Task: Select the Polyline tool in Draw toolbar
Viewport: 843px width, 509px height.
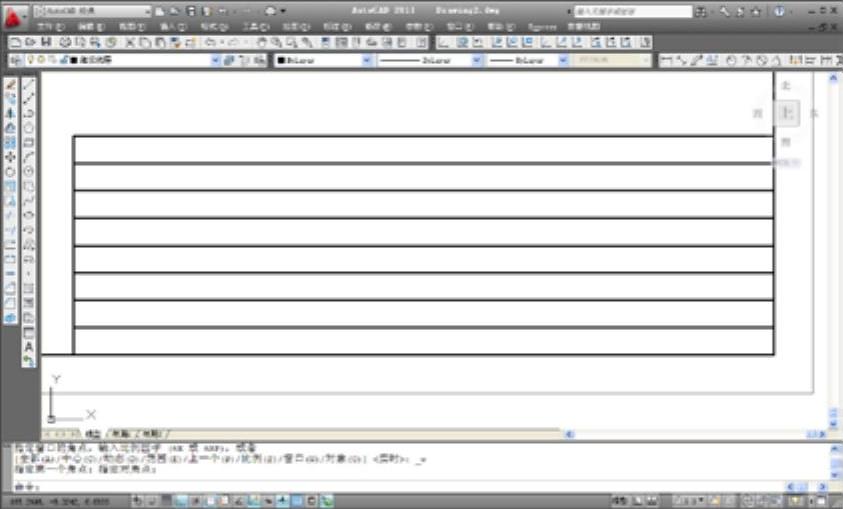Action: (x=28, y=113)
